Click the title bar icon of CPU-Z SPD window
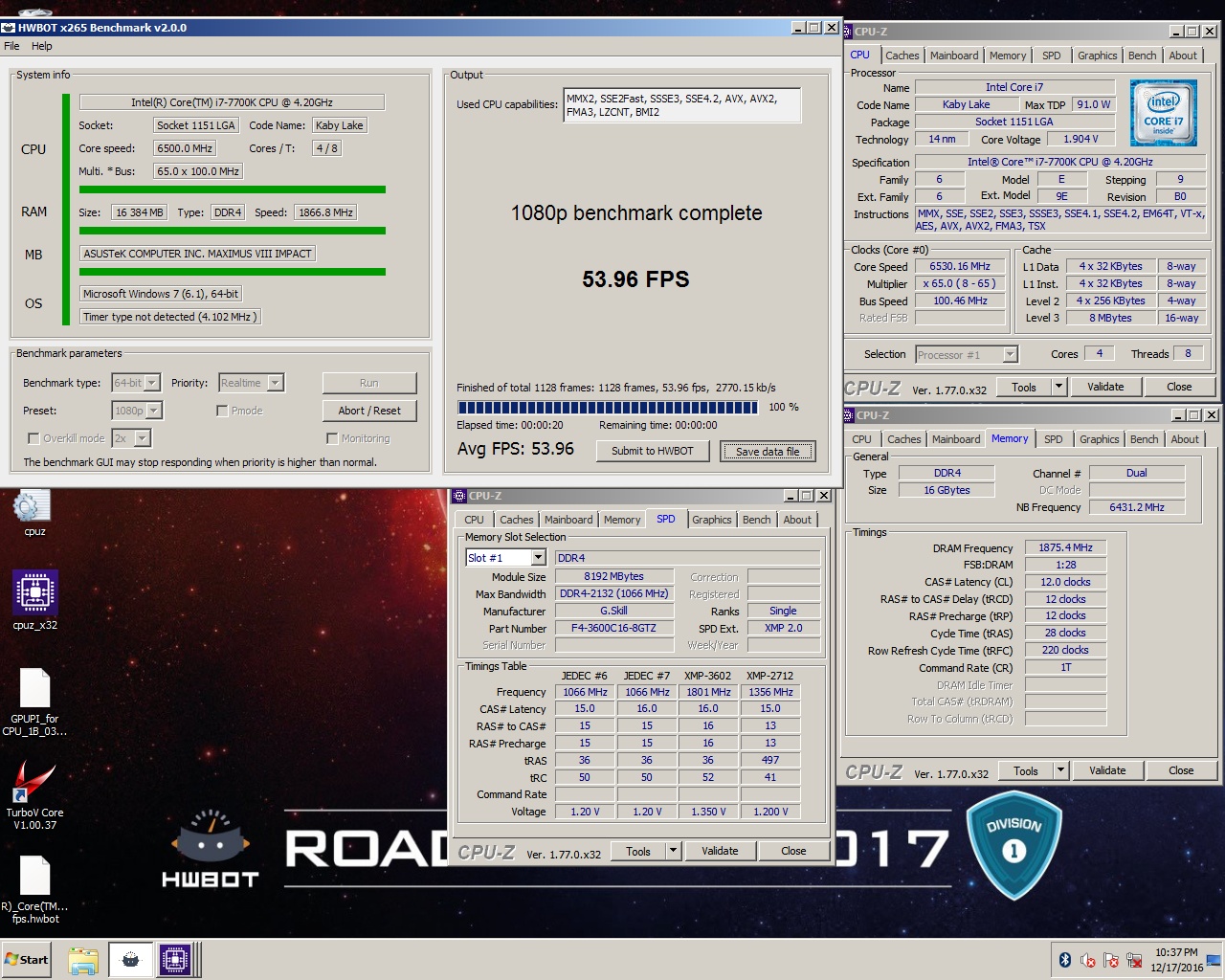 tap(459, 496)
